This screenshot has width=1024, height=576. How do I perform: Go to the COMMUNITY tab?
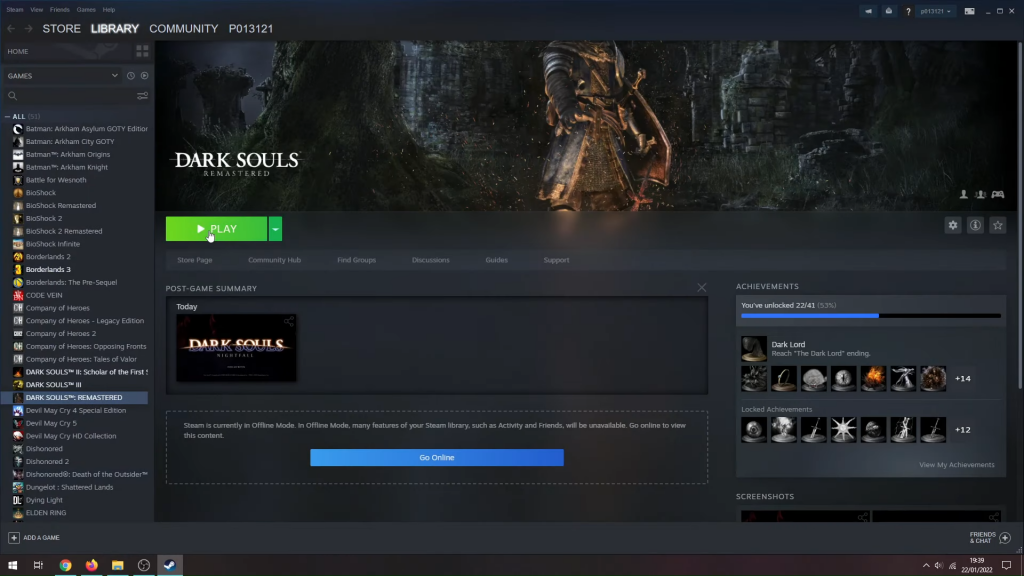coord(184,29)
